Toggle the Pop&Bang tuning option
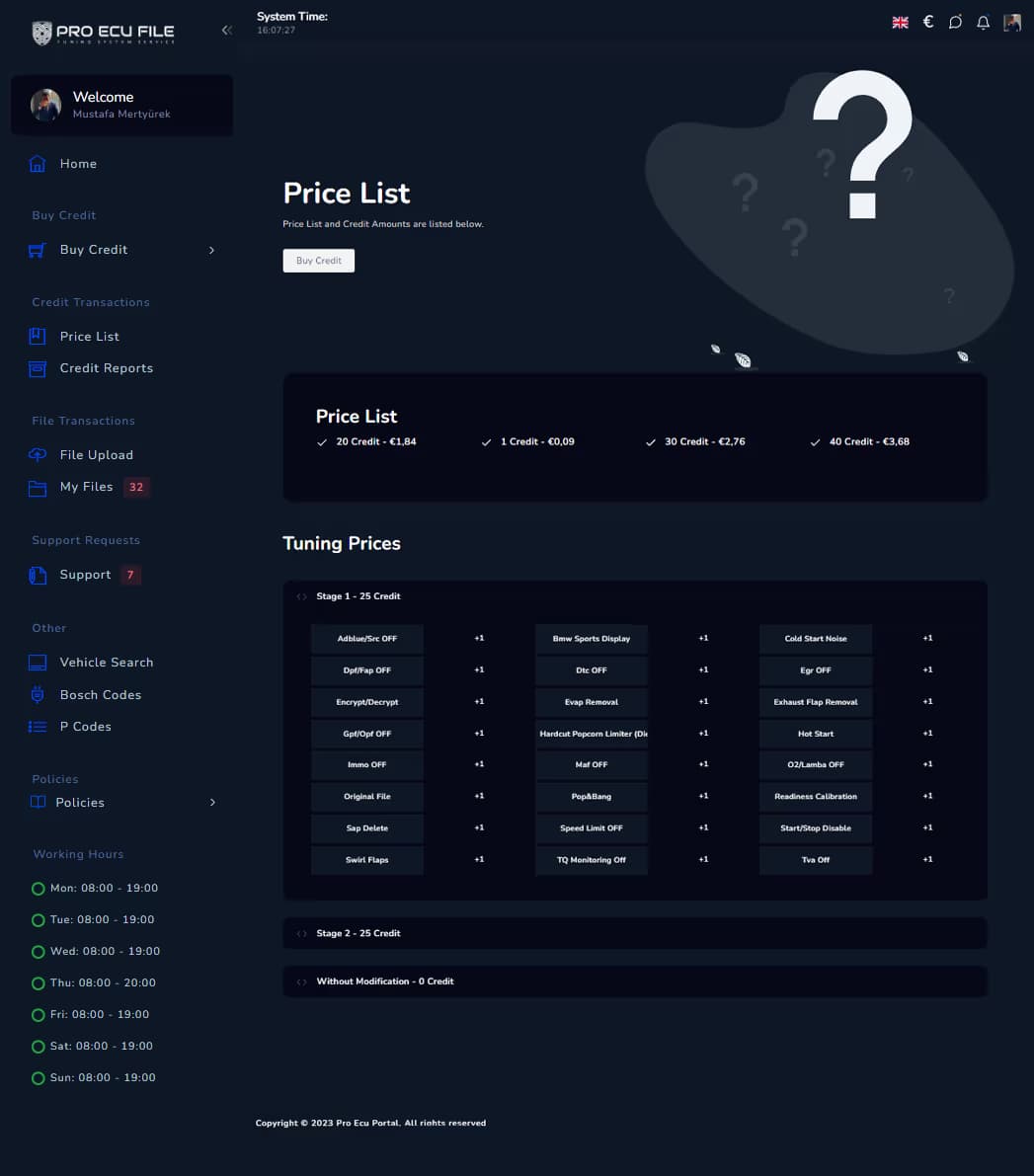 [591, 796]
